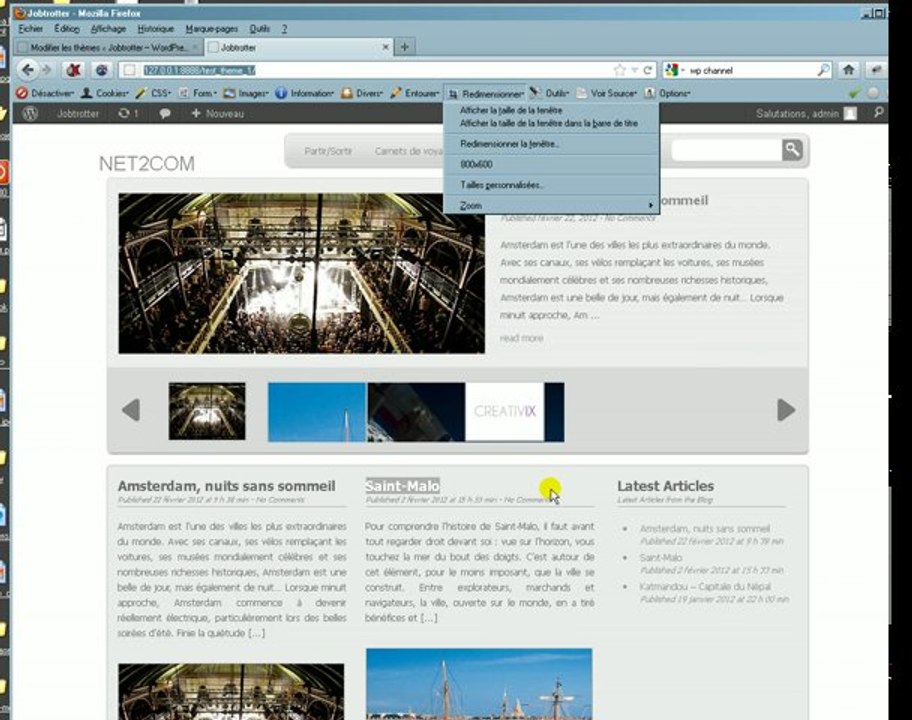Open comments bubble in the admin bar

(165, 113)
